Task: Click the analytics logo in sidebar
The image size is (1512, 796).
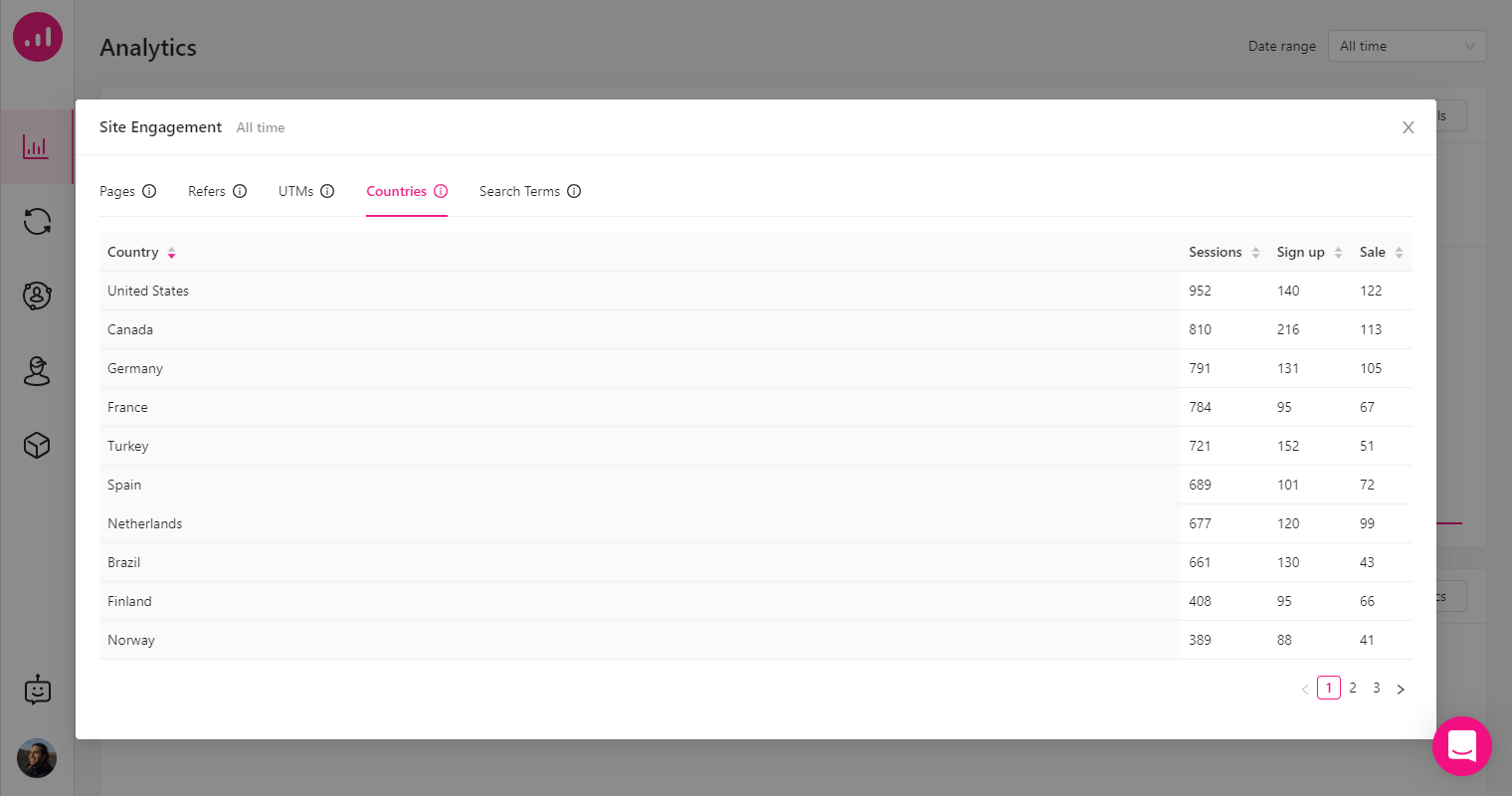Action: tap(38, 37)
